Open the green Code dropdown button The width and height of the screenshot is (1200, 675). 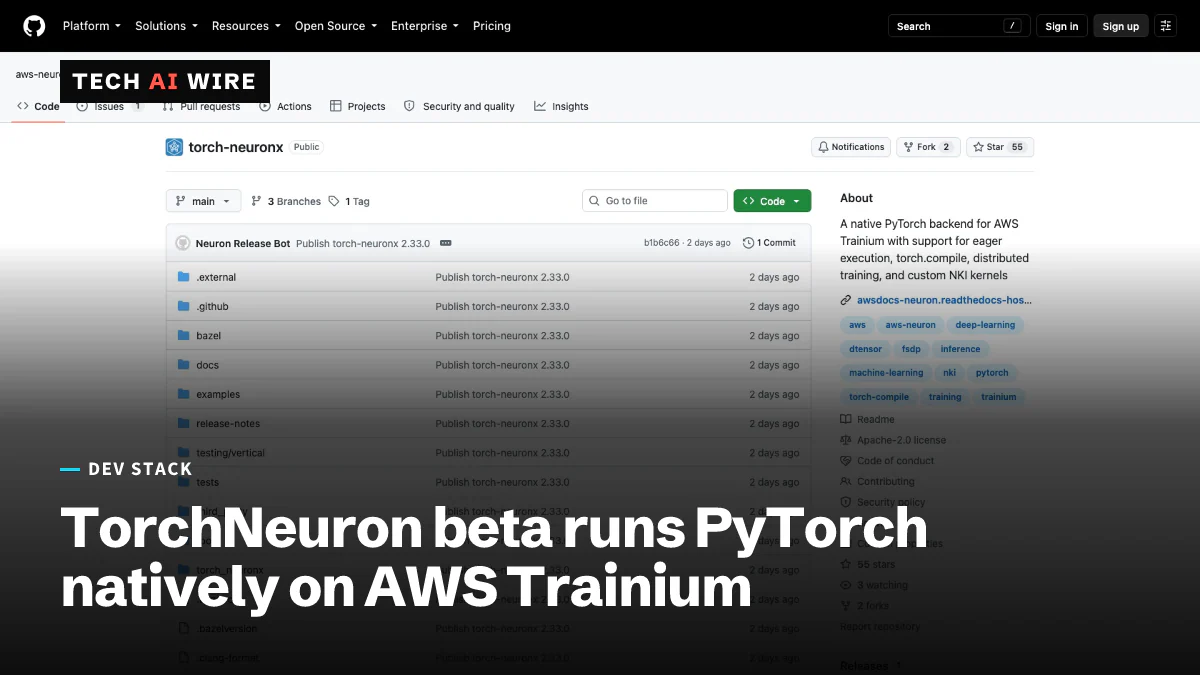tap(772, 201)
